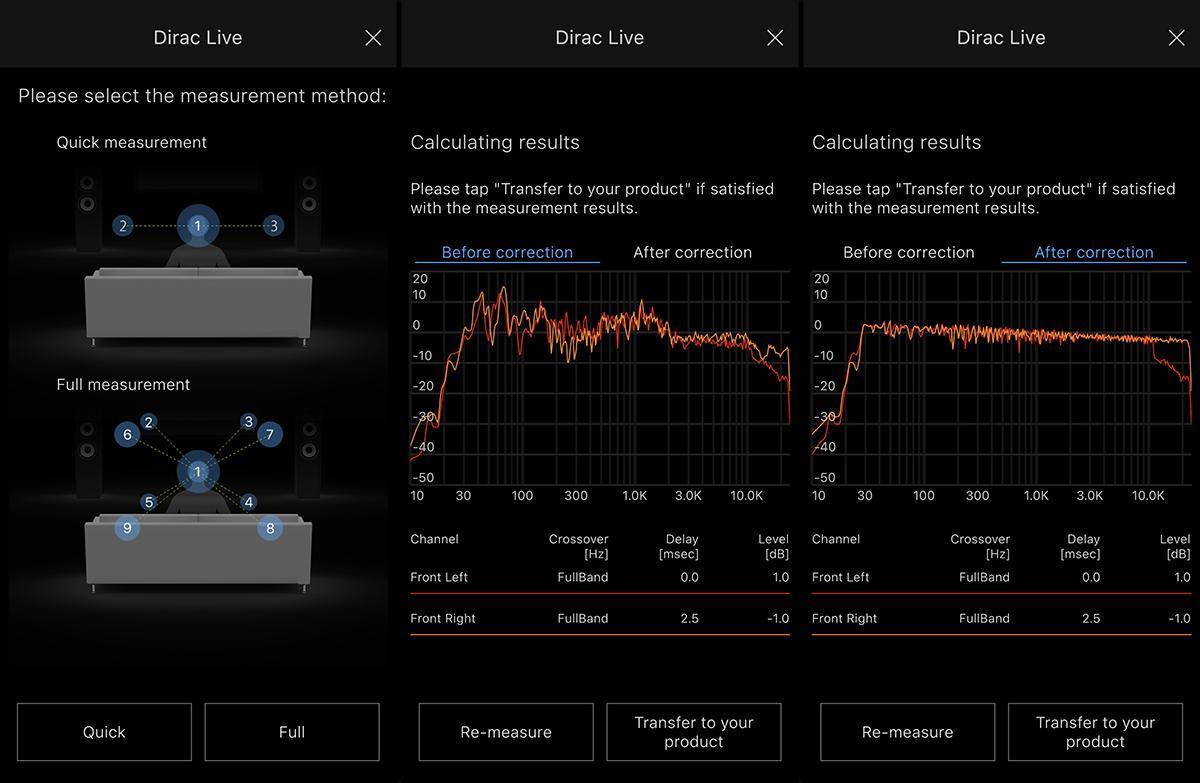The image size is (1200, 783).
Task: Click position 1 marker in Quick measurement diagram
Action: (x=197, y=226)
